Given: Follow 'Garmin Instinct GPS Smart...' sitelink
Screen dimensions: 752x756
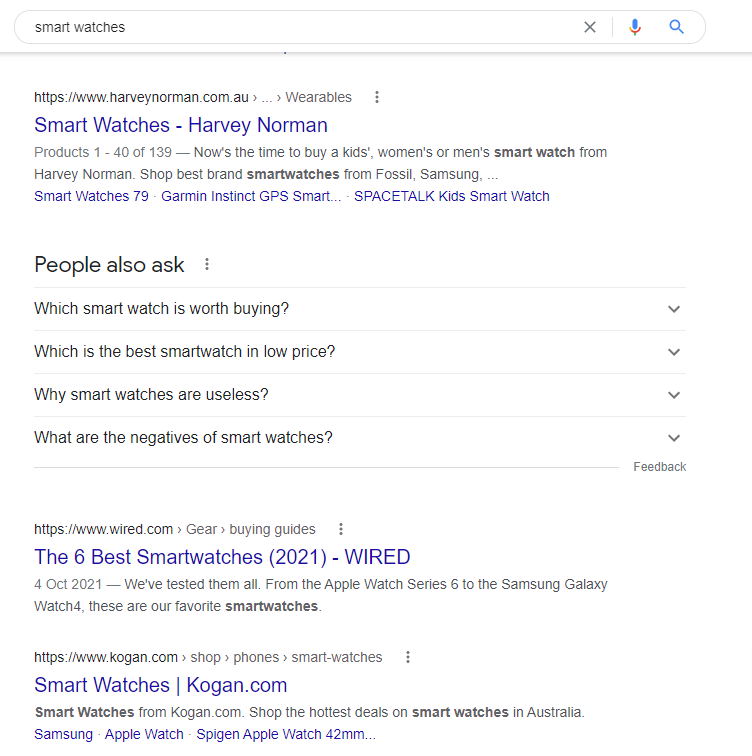Looking at the screenshot, I should tap(251, 196).
